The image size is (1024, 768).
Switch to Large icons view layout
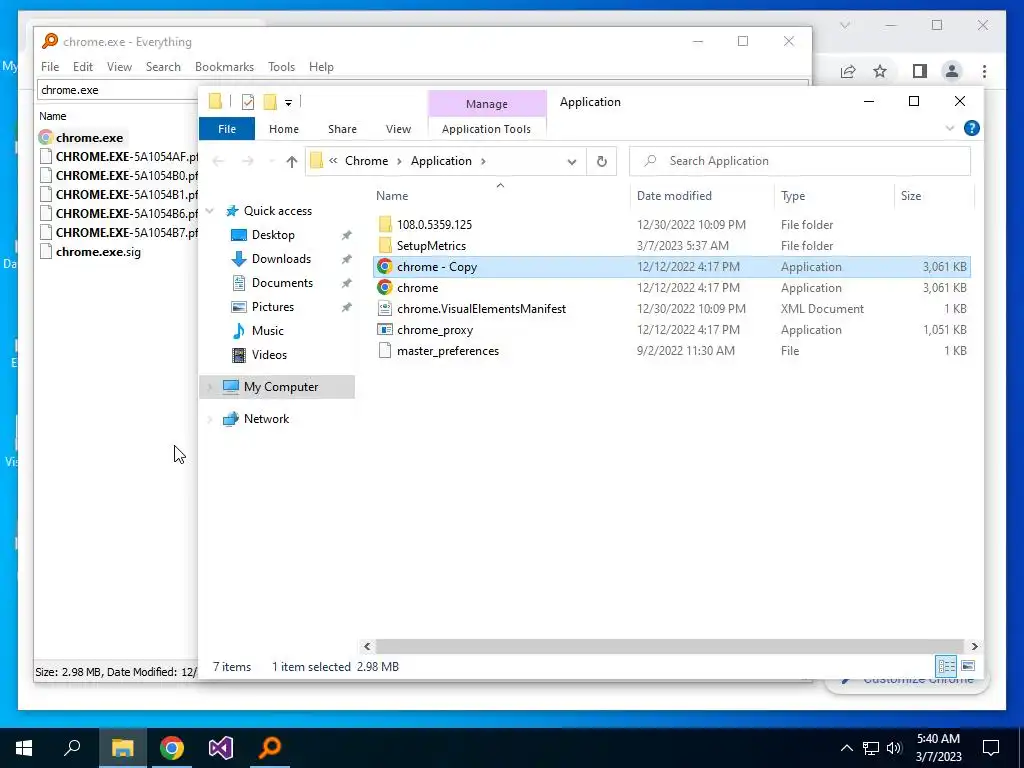click(x=968, y=666)
